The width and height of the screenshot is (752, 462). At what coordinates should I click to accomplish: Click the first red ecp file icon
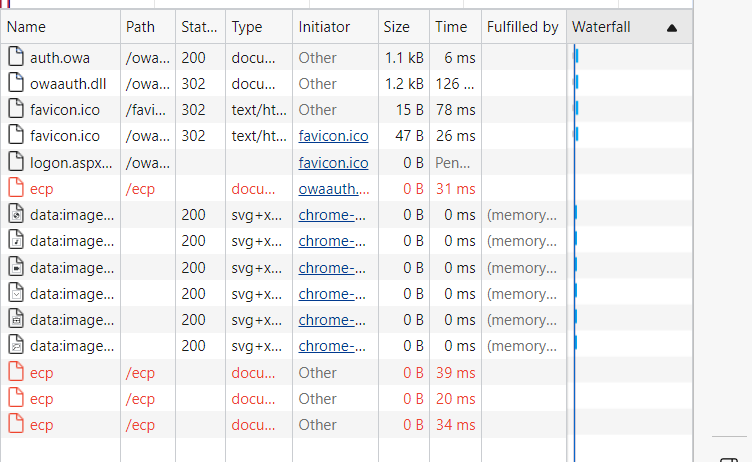pos(15,188)
